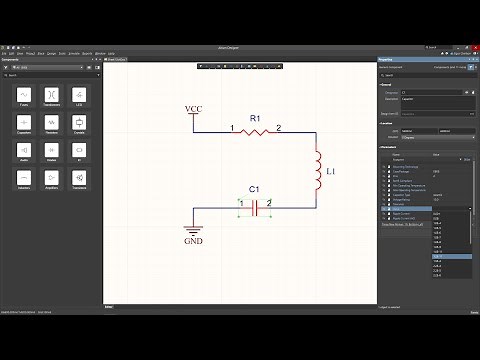Click the Designator input field
The image size is (480, 360).
click(432, 92)
